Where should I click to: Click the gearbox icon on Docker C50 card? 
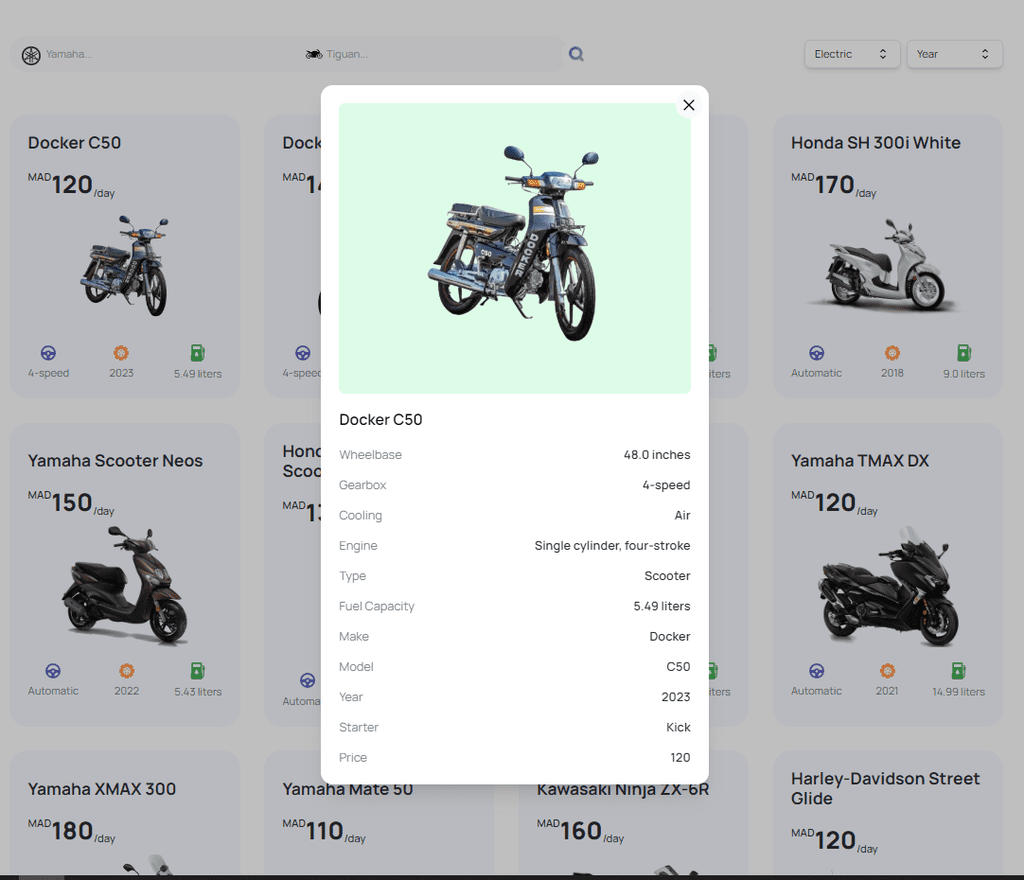[x=48, y=353]
